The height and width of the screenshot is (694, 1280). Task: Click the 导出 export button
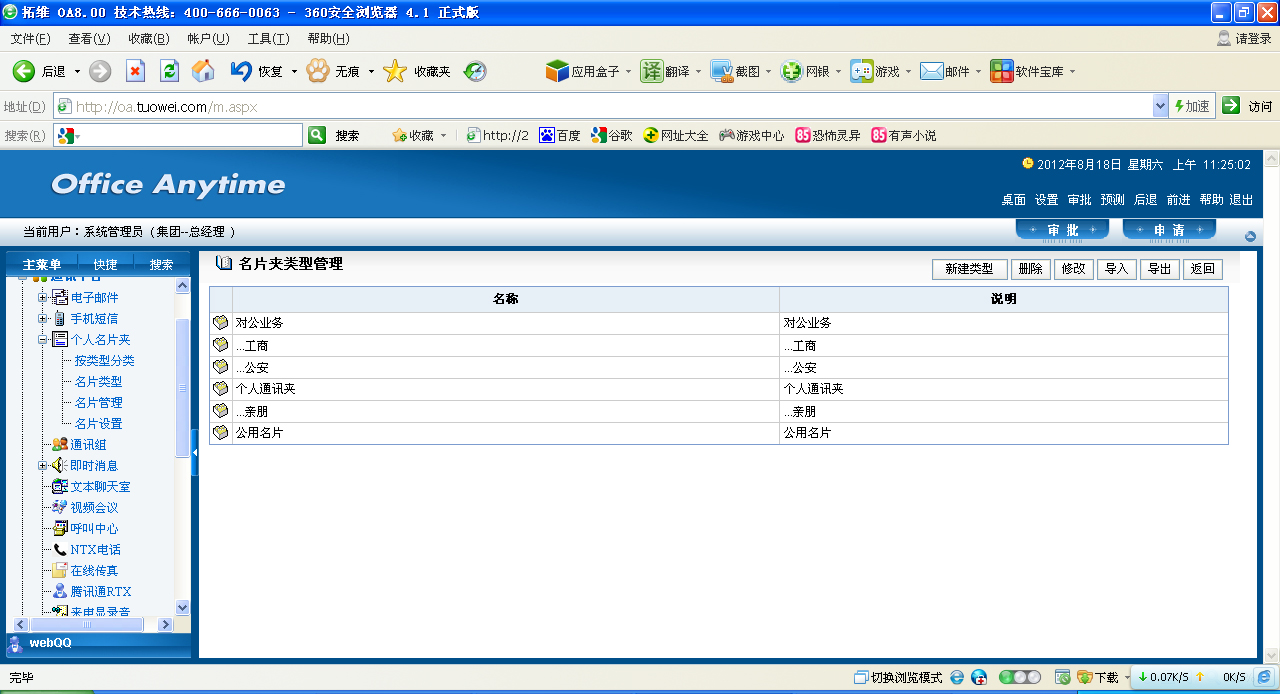click(1159, 269)
